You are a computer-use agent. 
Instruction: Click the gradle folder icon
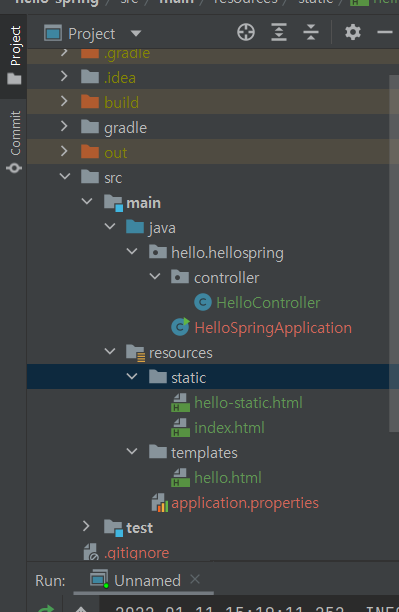point(90,126)
